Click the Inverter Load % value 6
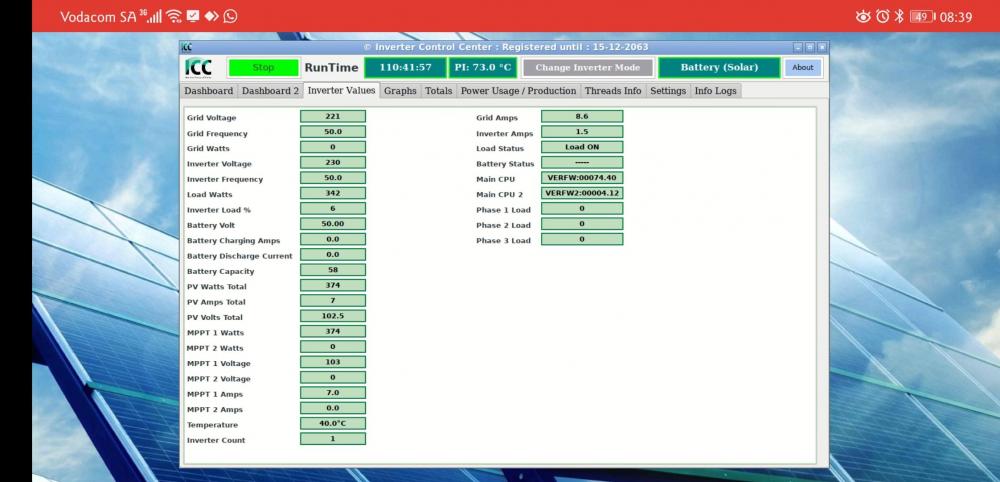 pos(333,208)
